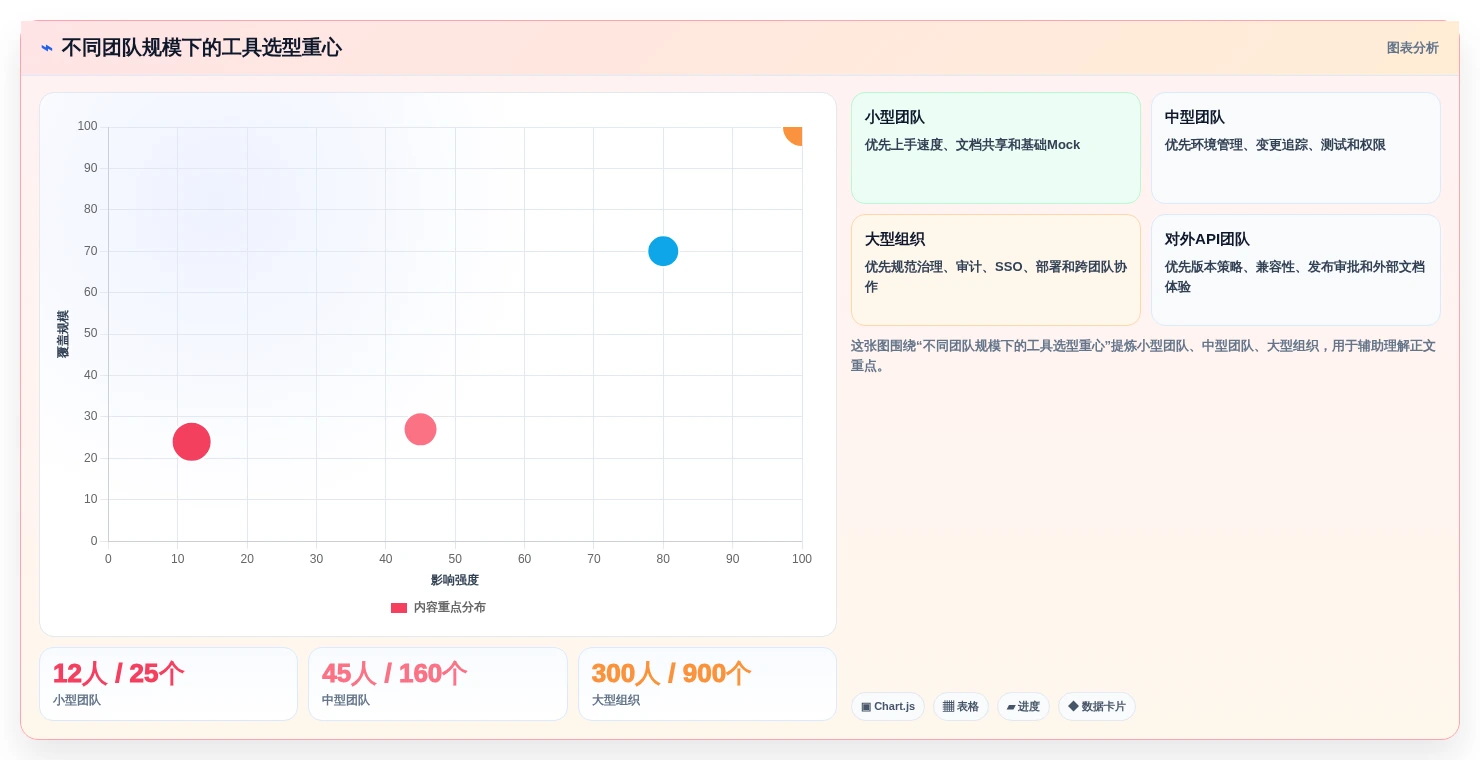The width and height of the screenshot is (1480, 760).
Task: Open the 小型团队 green card
Action: click(995, 148)
